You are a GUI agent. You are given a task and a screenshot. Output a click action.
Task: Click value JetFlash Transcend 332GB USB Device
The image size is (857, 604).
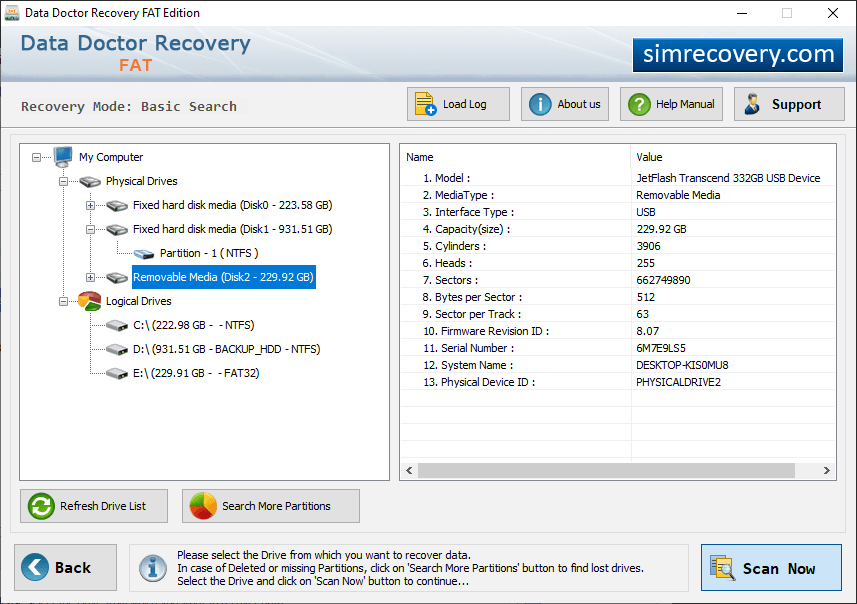(x=728, y=178)
